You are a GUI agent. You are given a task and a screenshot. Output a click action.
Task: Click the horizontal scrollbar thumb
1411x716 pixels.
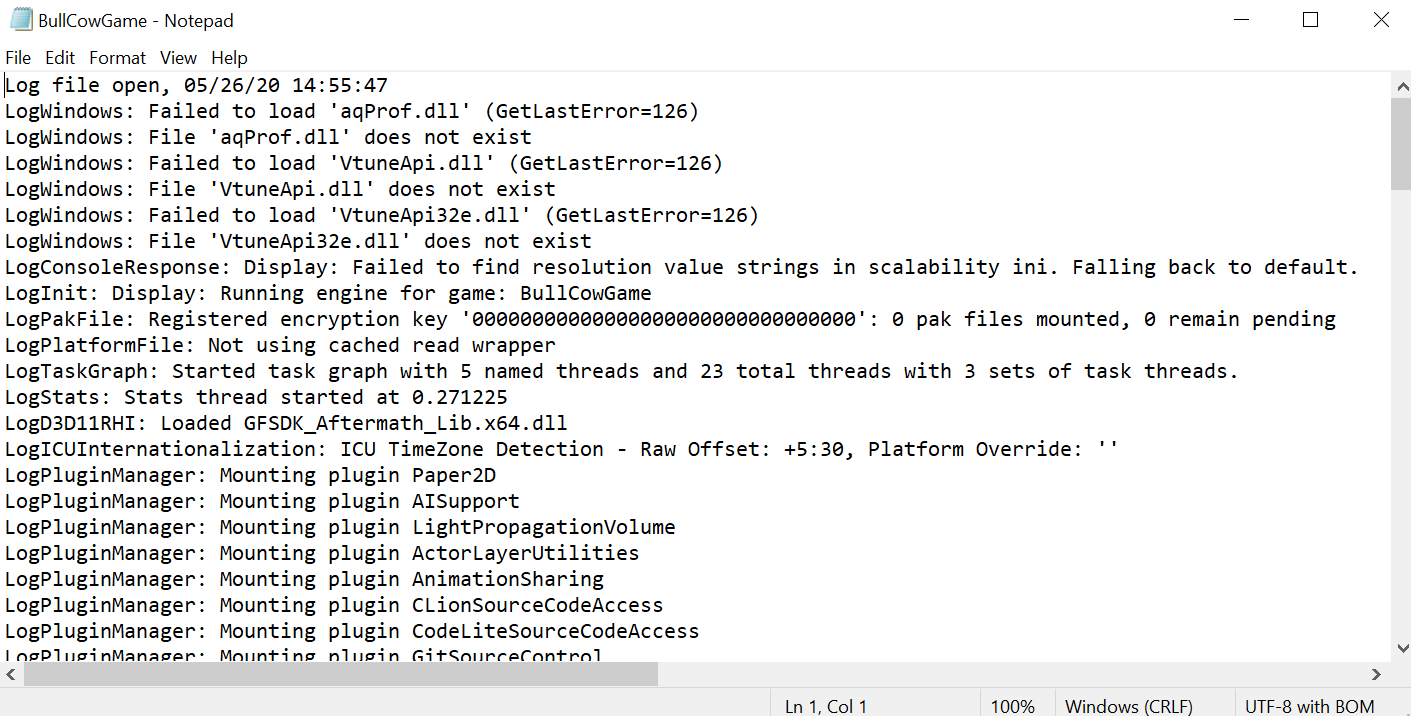click(340, 675)
